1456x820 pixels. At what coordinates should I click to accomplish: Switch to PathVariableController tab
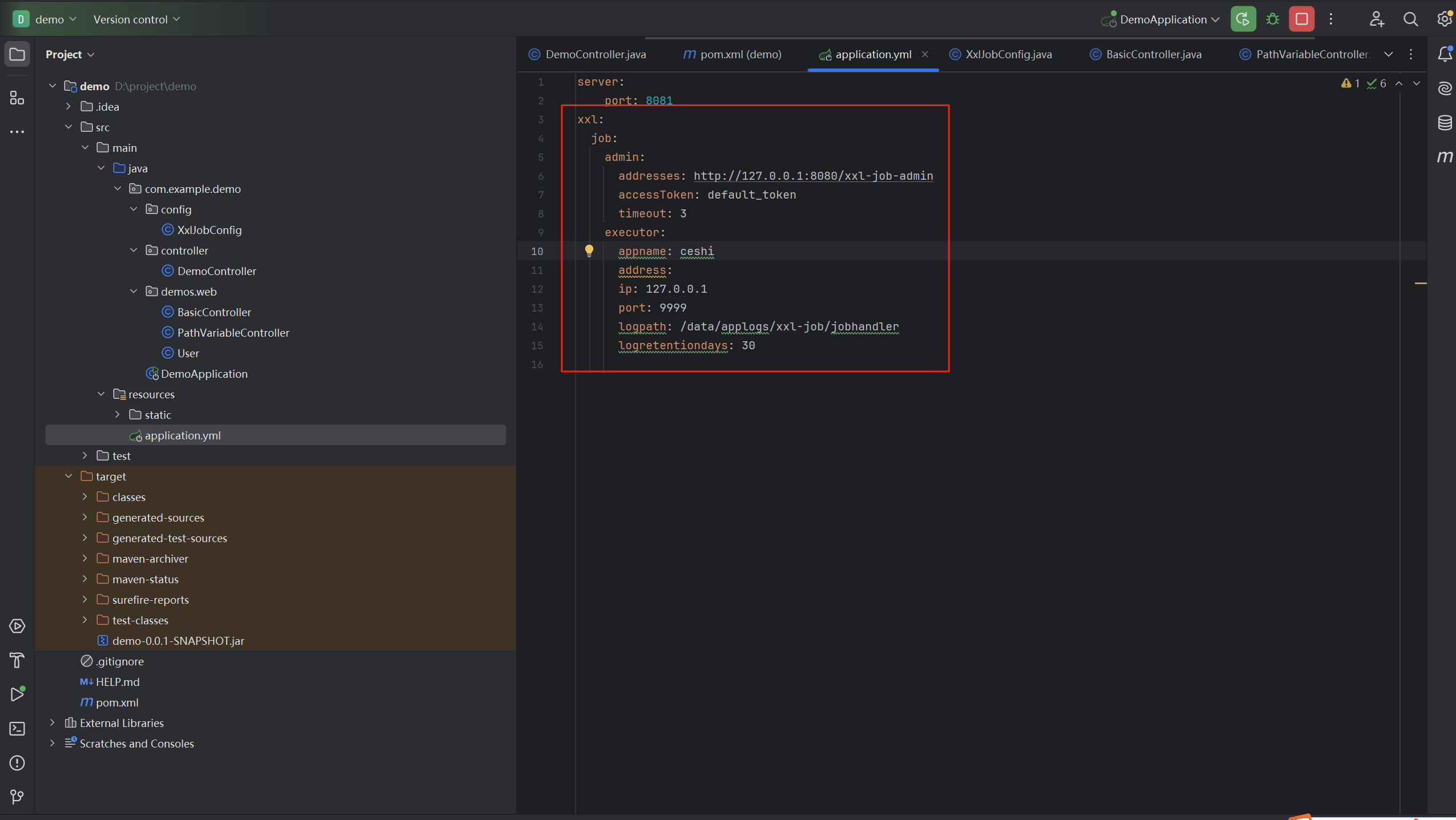pos(1304,54)
